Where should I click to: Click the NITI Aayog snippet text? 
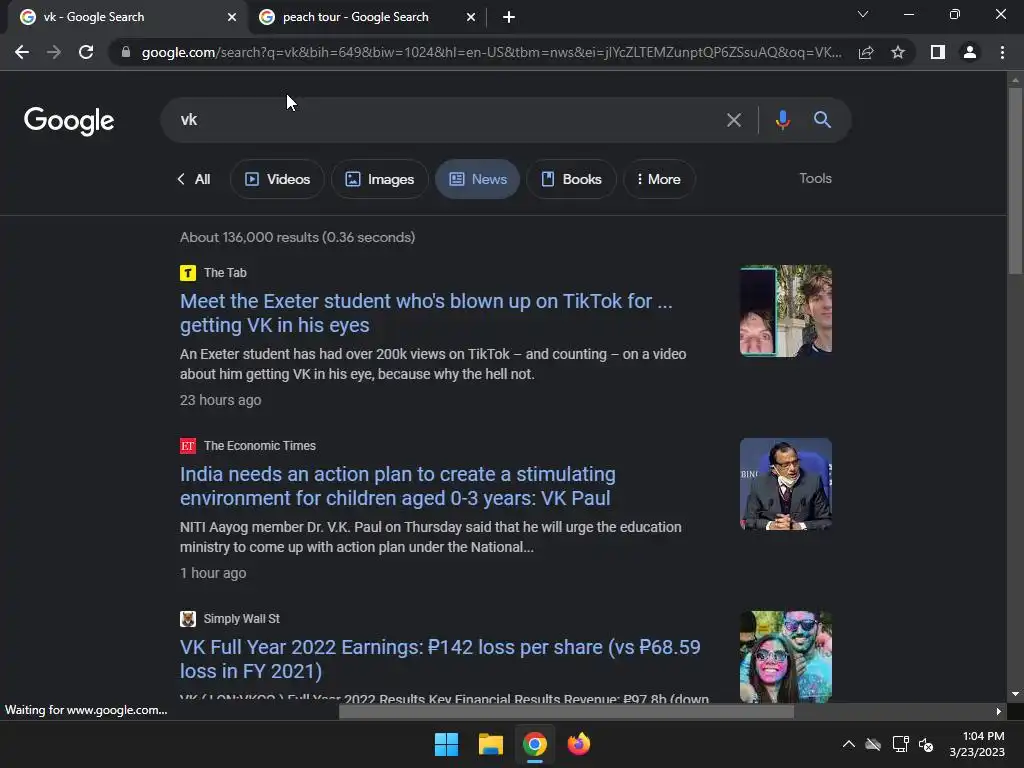click(431, 537)
